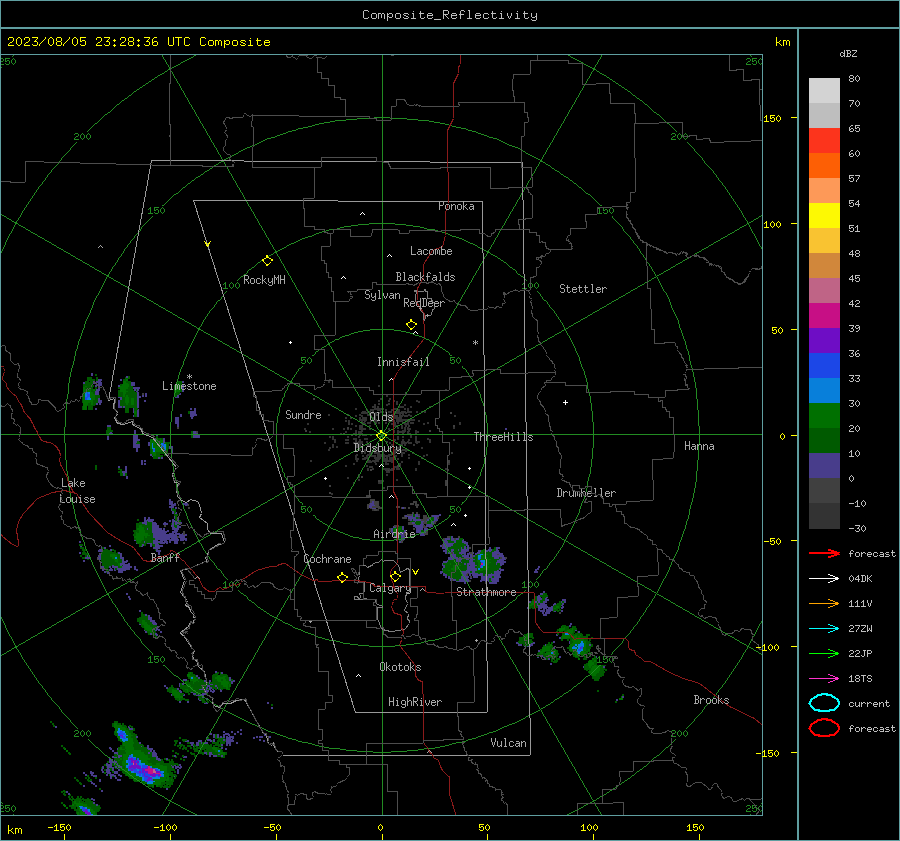The width and height of the screenshot is (900, 841).
Task: Click the Airdrie city label
Action: click(x=394, y=534)
